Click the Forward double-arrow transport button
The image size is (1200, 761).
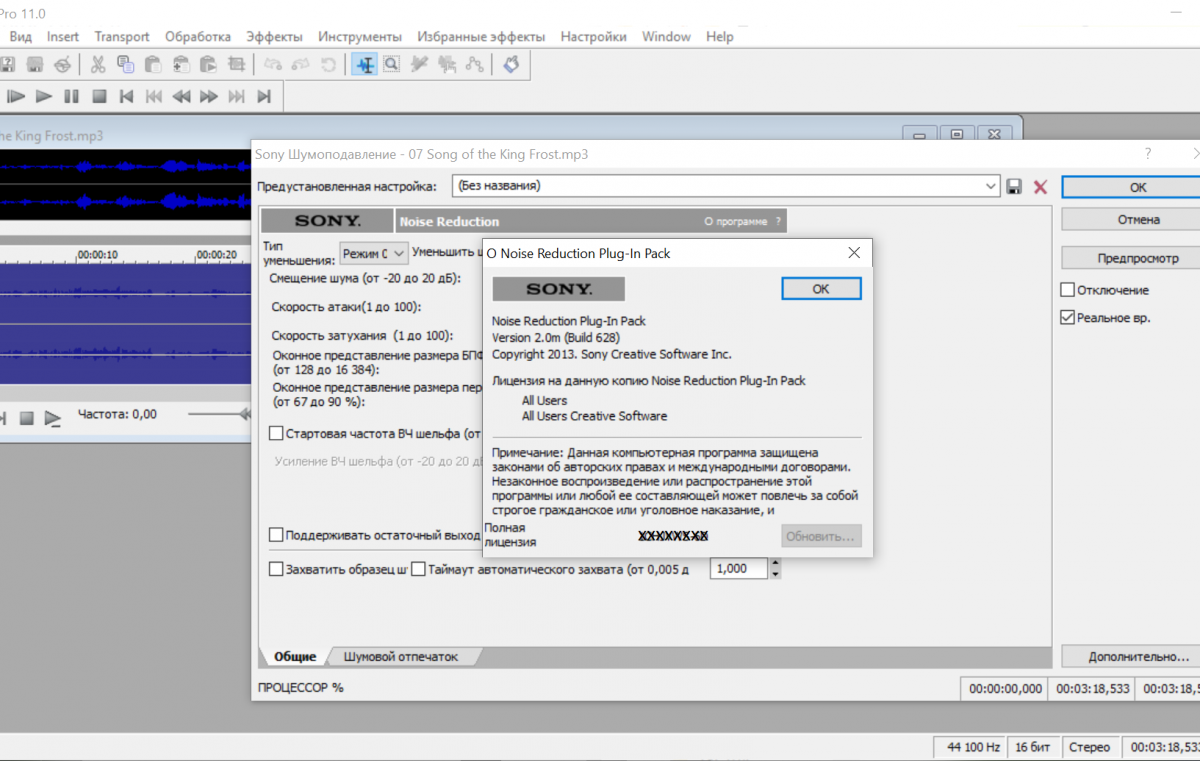point(208,97)
